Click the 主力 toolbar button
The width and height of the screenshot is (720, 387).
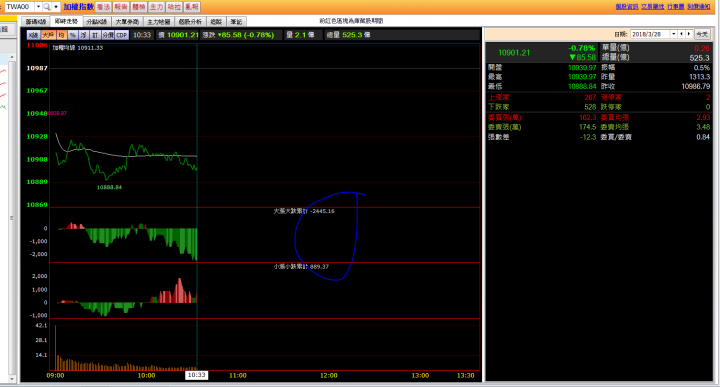click(x=157, y=7)
